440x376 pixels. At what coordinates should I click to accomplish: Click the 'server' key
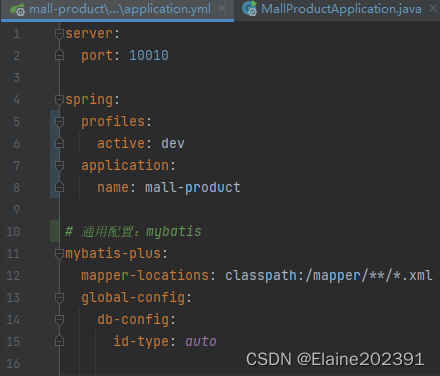89,33
